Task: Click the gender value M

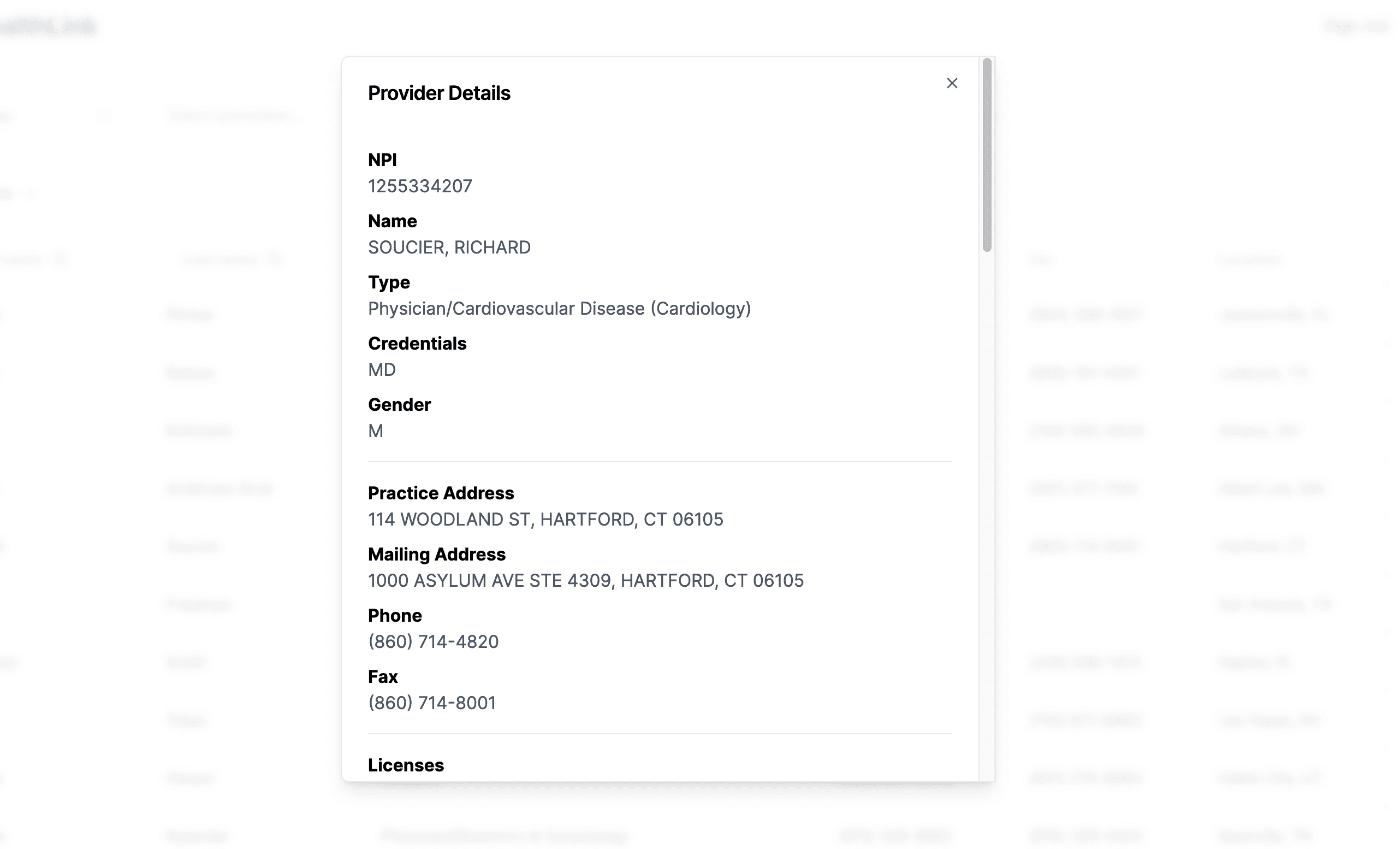Action: tap(376, 431)
